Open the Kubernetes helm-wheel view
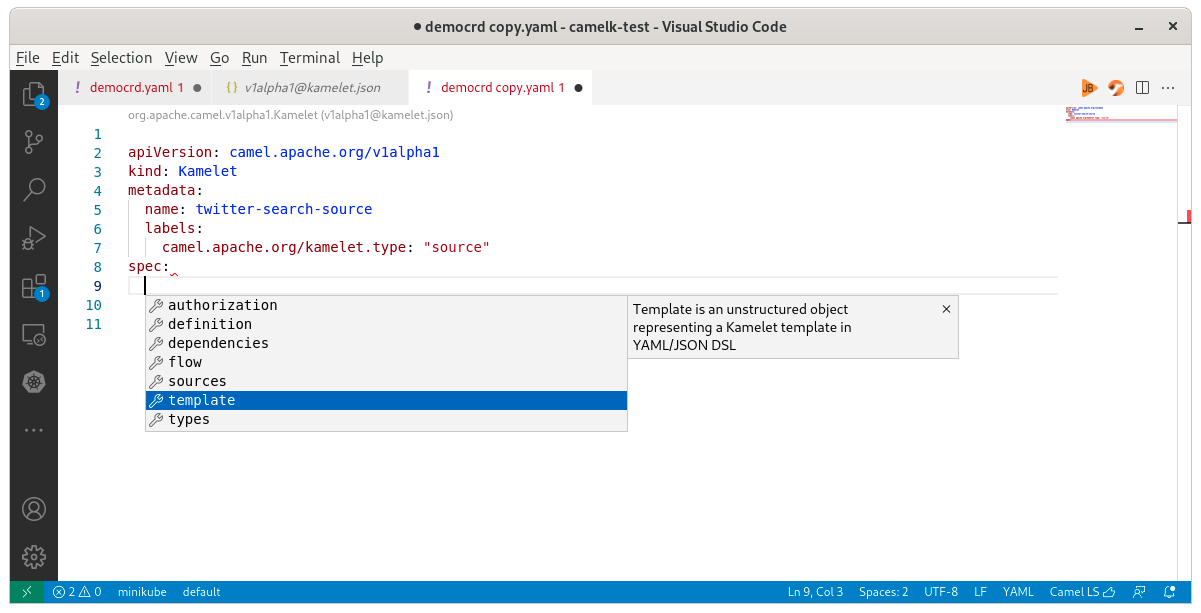Viewport: 1201px width, 613px height. coord(34,382)
